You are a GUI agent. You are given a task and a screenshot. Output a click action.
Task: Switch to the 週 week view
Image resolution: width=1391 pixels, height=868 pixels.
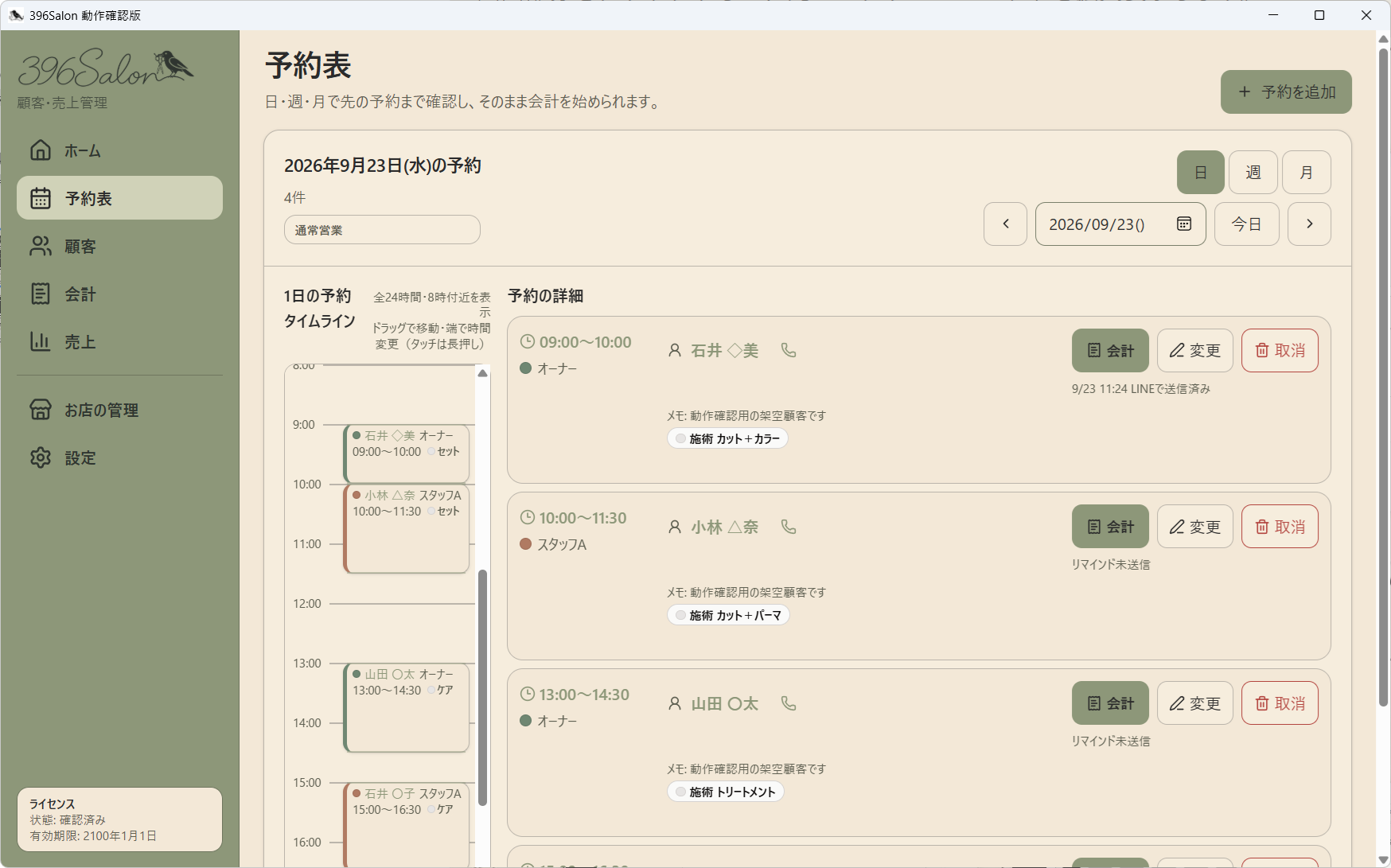pos(1253,172)
